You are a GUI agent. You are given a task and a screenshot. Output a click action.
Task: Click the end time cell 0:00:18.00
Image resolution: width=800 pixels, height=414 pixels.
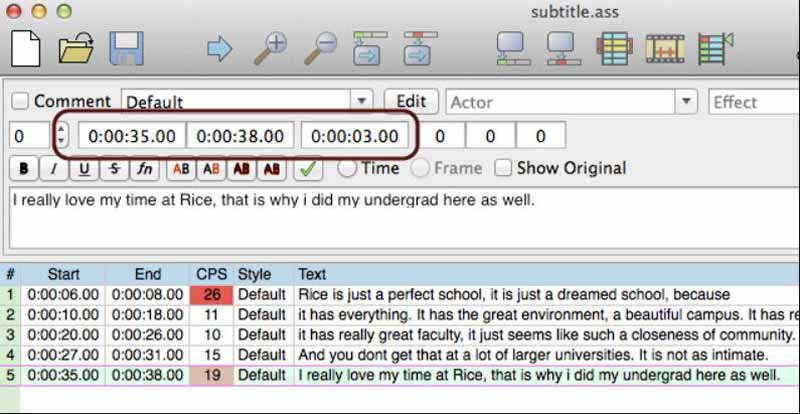148,315
